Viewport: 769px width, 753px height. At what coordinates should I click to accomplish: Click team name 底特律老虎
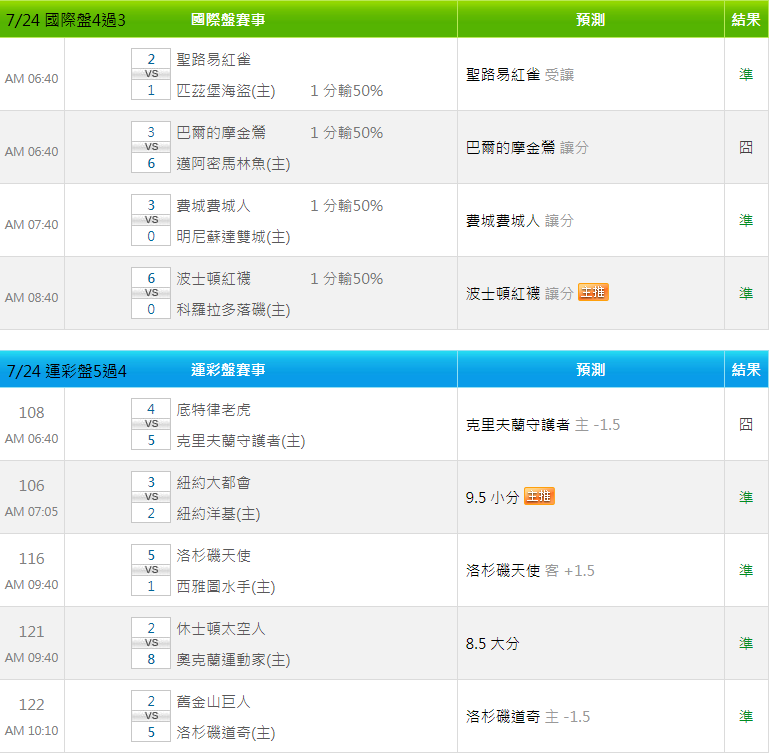coord(213,410)
